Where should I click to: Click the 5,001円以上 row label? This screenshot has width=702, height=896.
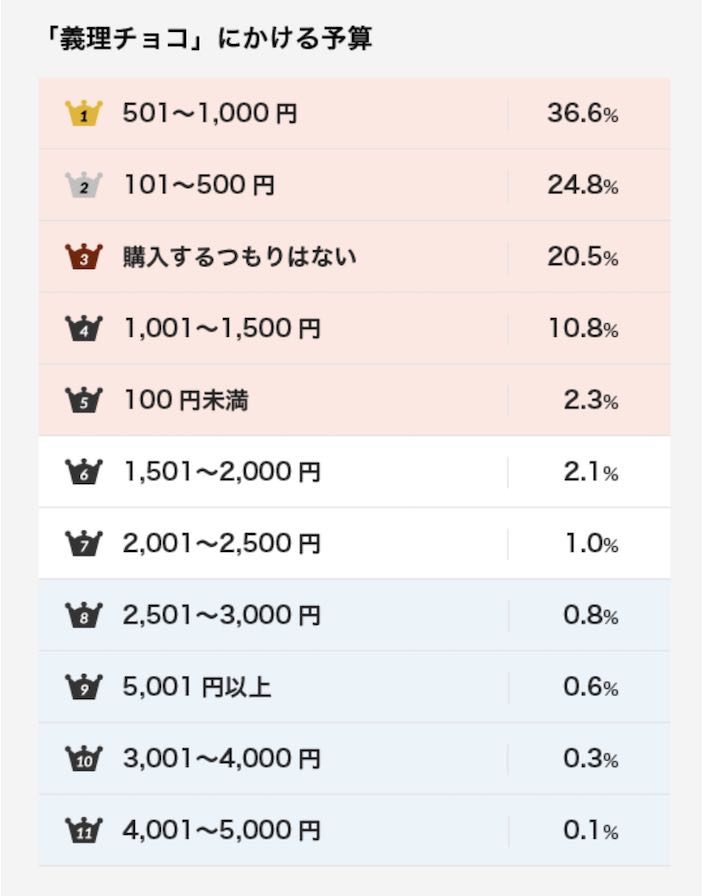tap(197, 687)
